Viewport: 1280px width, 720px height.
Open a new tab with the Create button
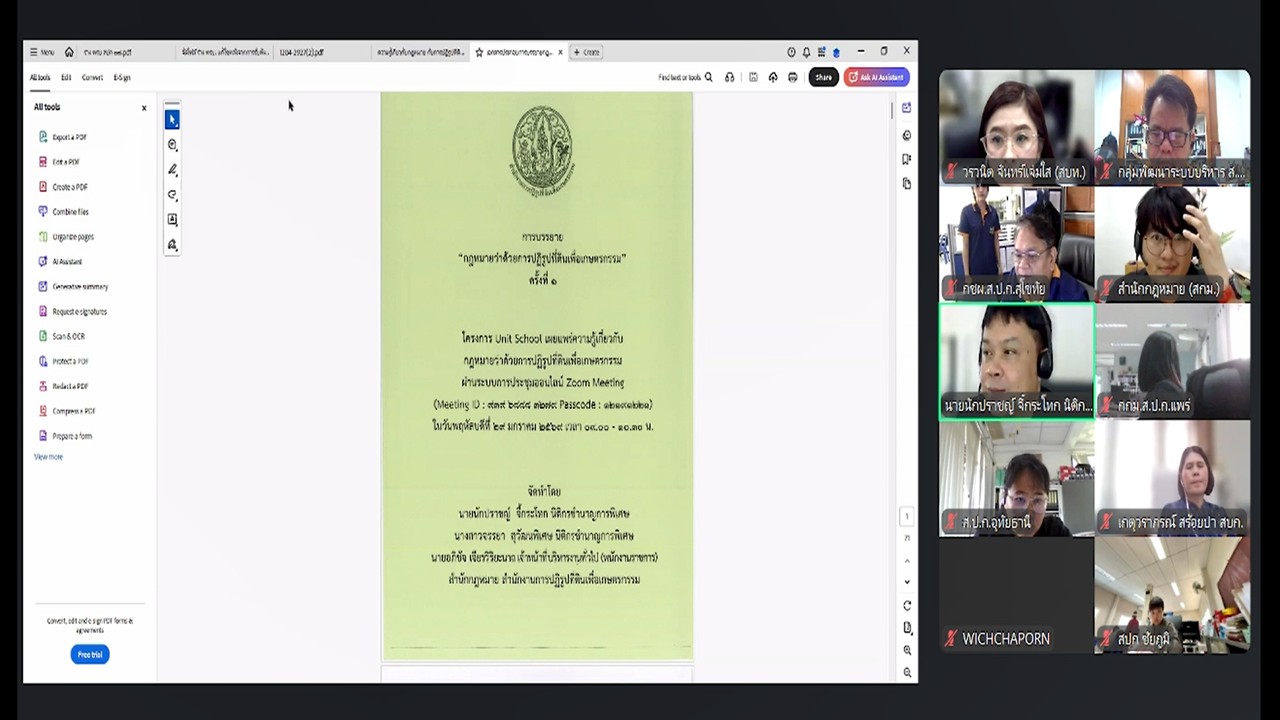(x=585, y=52)
